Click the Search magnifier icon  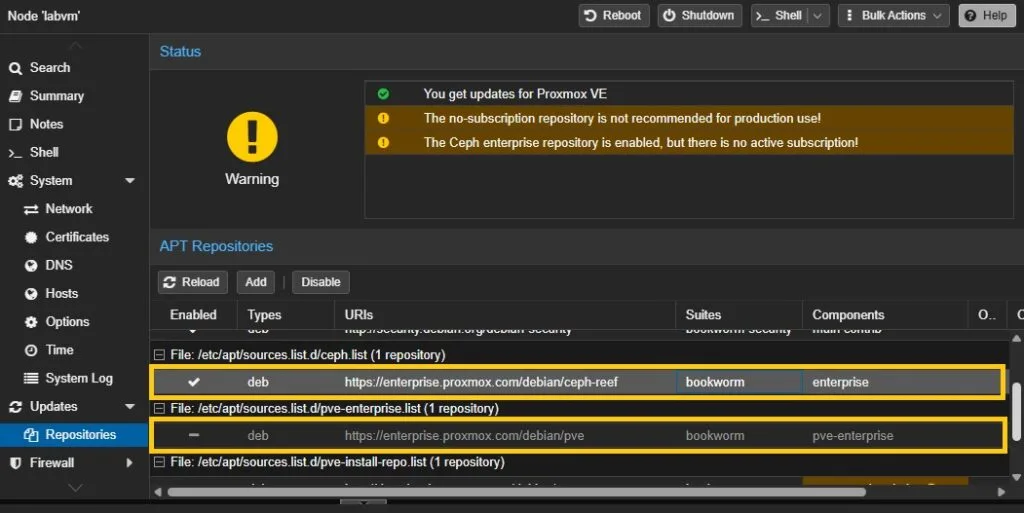16,68
